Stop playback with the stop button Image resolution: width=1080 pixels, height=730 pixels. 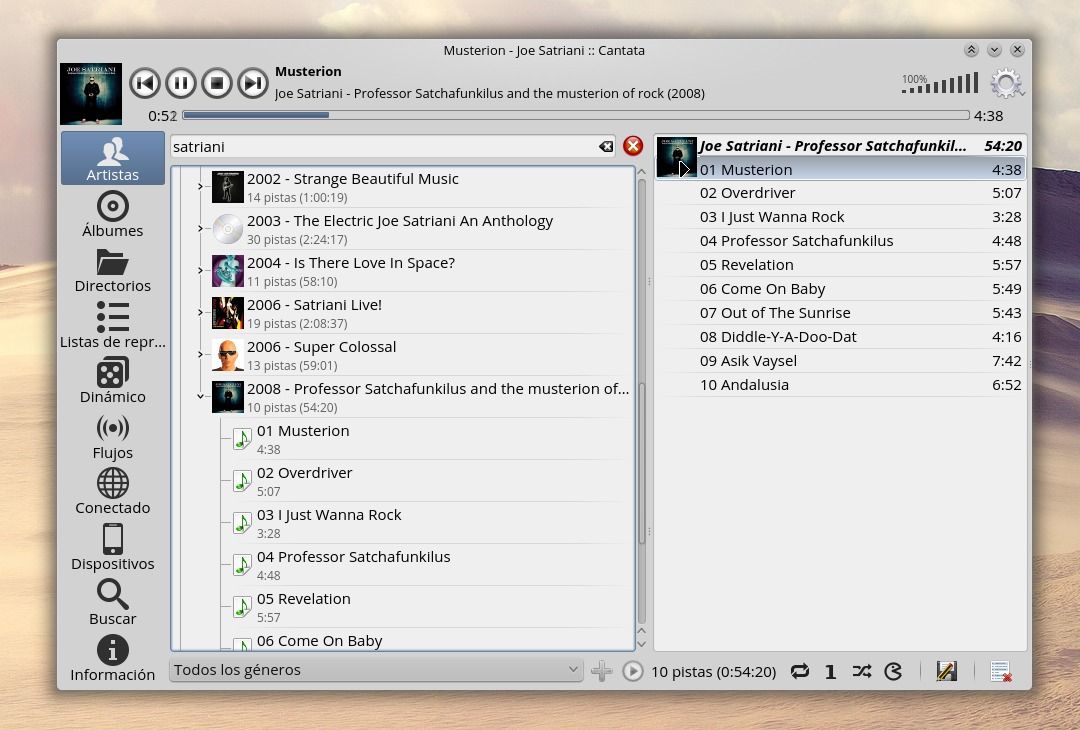tap(216, 83)
